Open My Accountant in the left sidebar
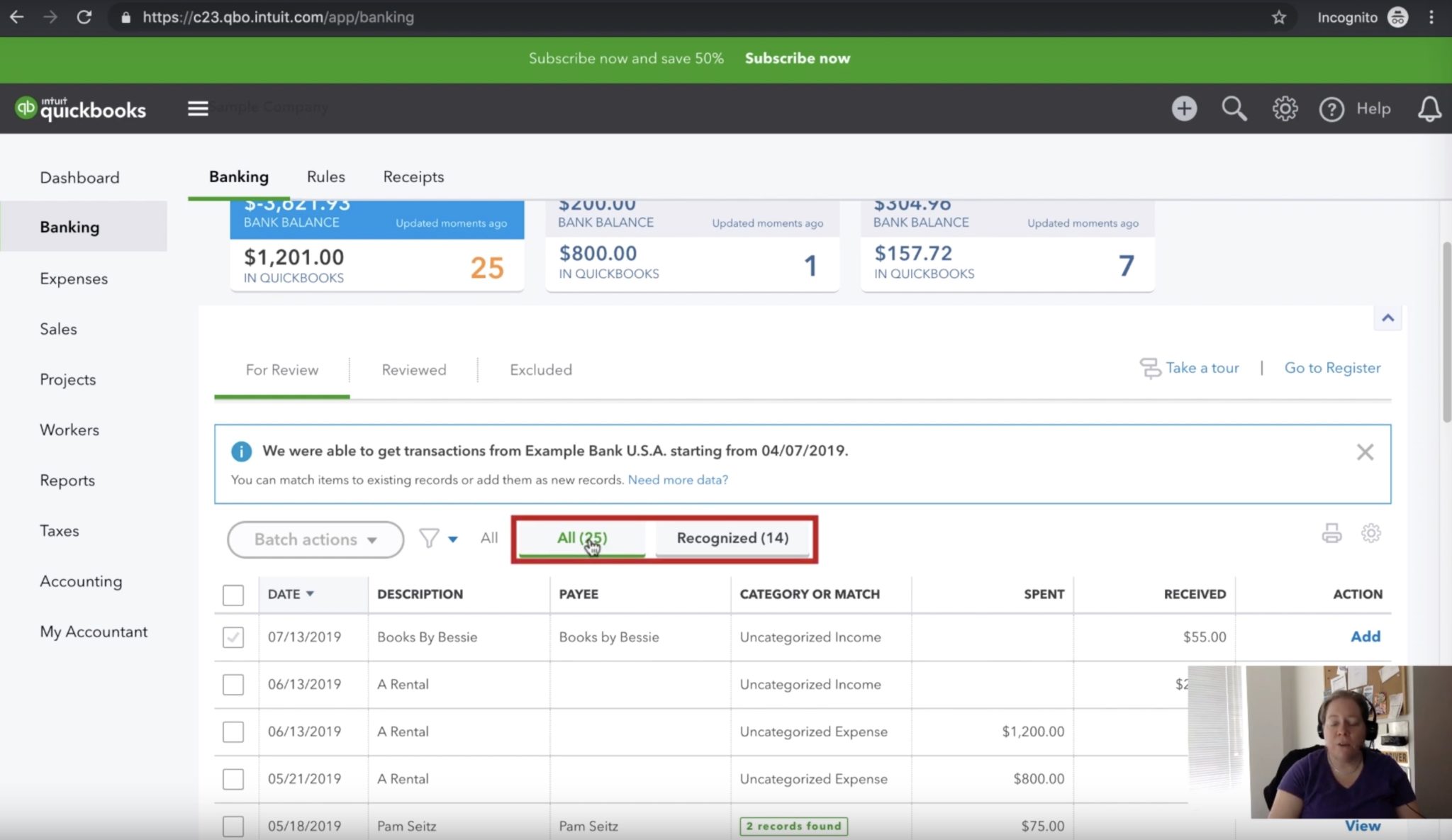This screenshot has height=840, width=1452. click(94, 632)
